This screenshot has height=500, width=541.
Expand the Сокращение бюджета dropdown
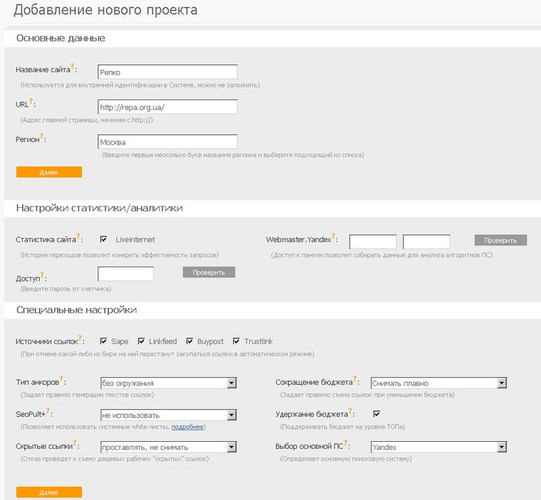[x=439, y=383]
